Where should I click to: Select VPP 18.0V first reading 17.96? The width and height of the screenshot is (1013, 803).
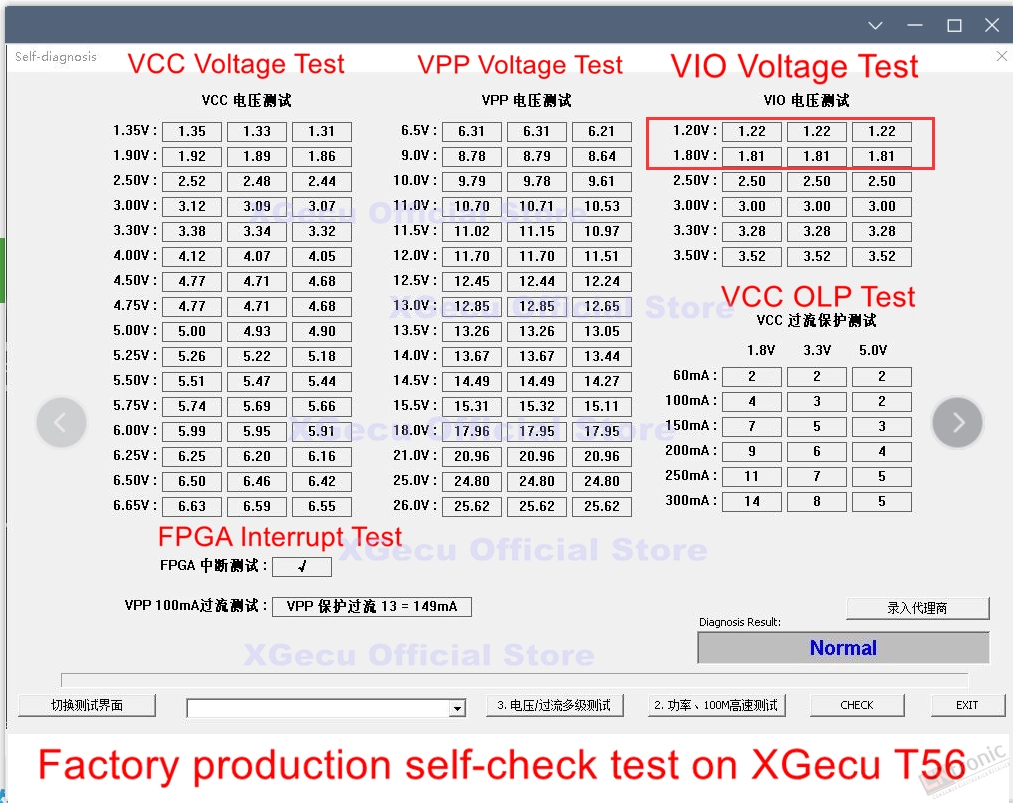[x=472, y=432]
